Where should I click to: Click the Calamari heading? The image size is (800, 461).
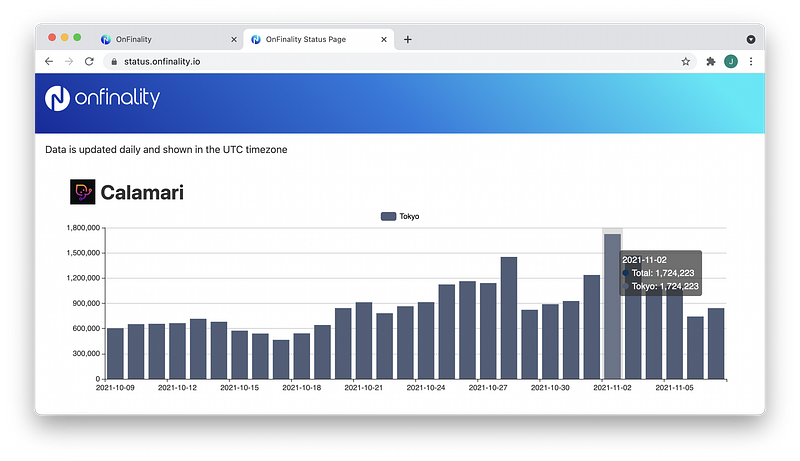click(142, 192)
